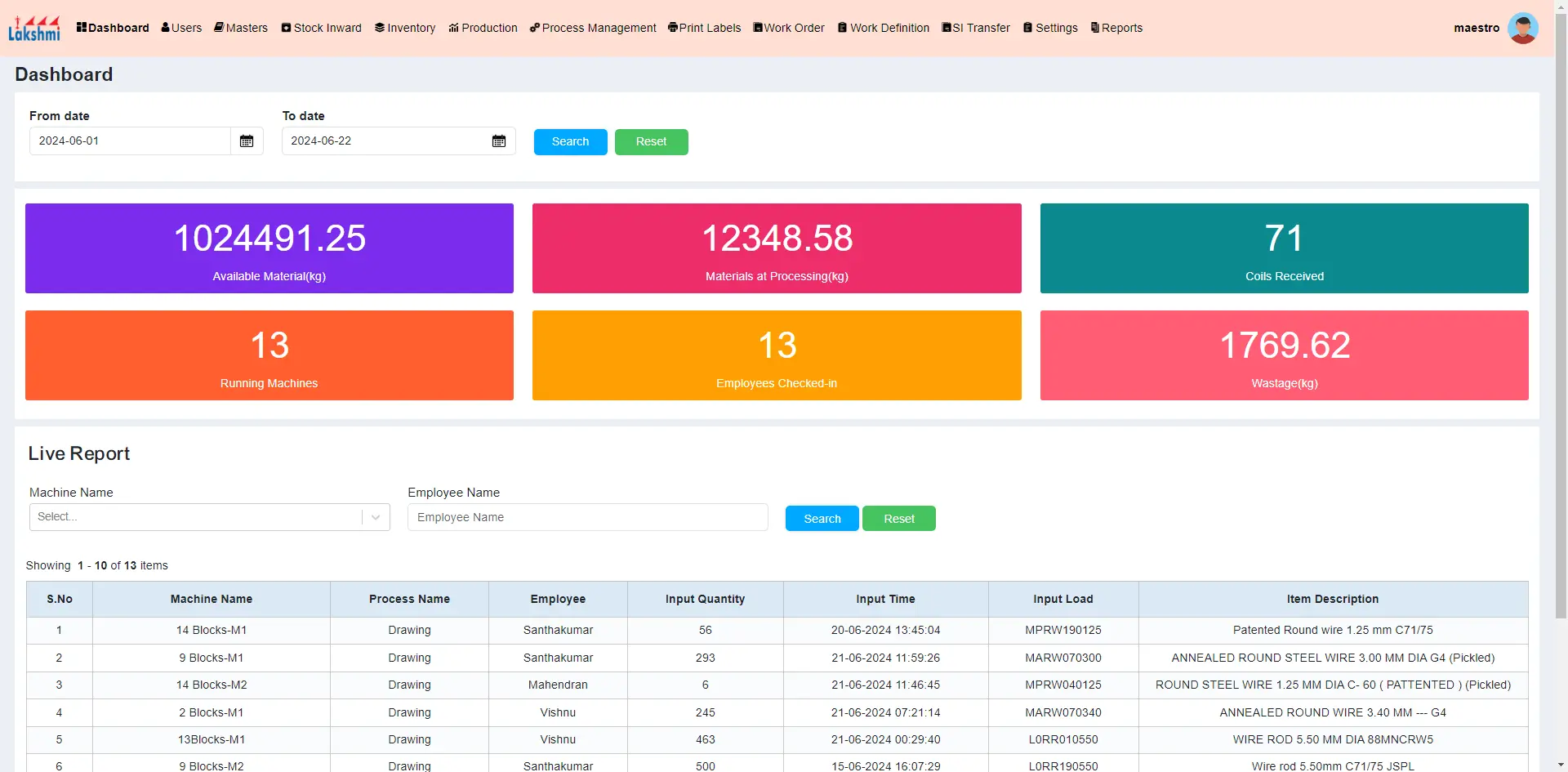Click Search in Live Report
Image resolution: width=1568 pixels, height=772 pixels.
pyautogui.click(x=822, y=519)
